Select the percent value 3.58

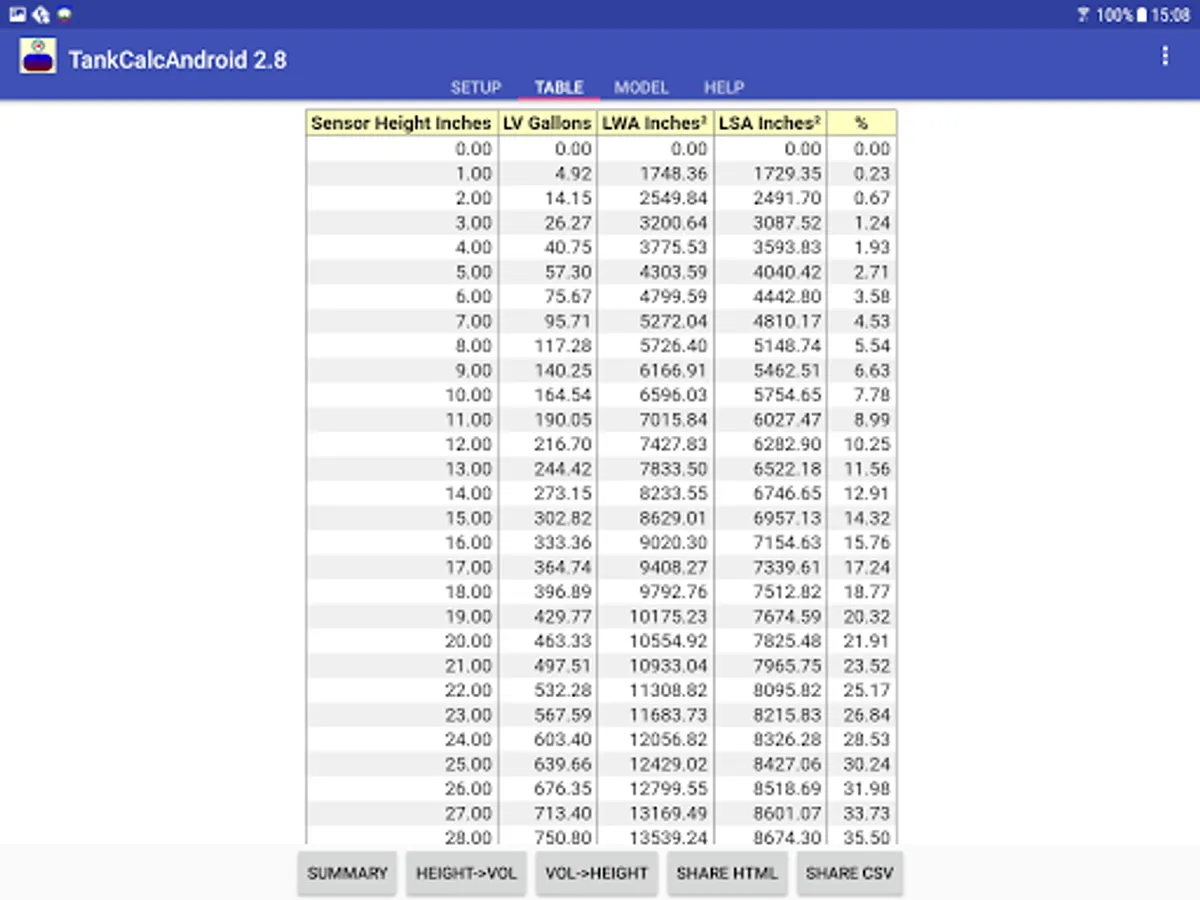pos(873,297)
